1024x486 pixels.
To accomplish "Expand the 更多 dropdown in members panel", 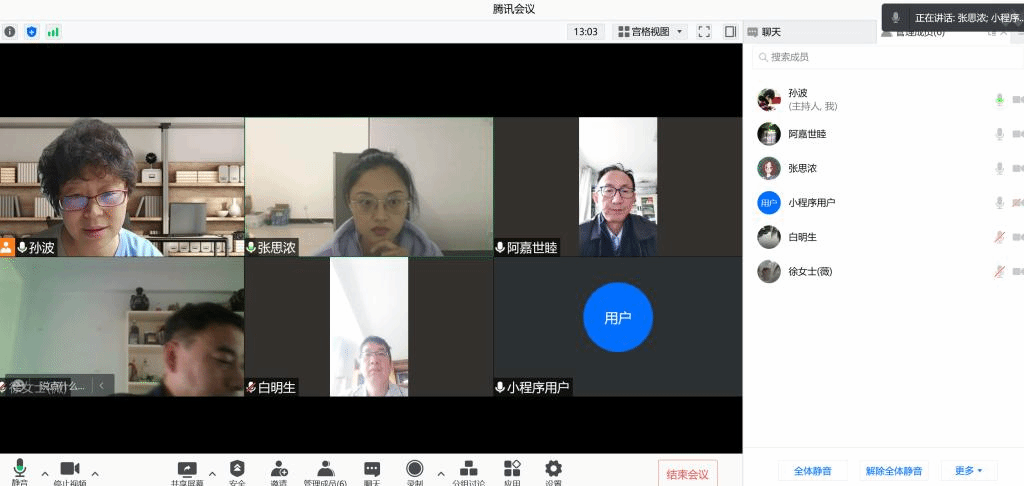I will tap(969, 470).
